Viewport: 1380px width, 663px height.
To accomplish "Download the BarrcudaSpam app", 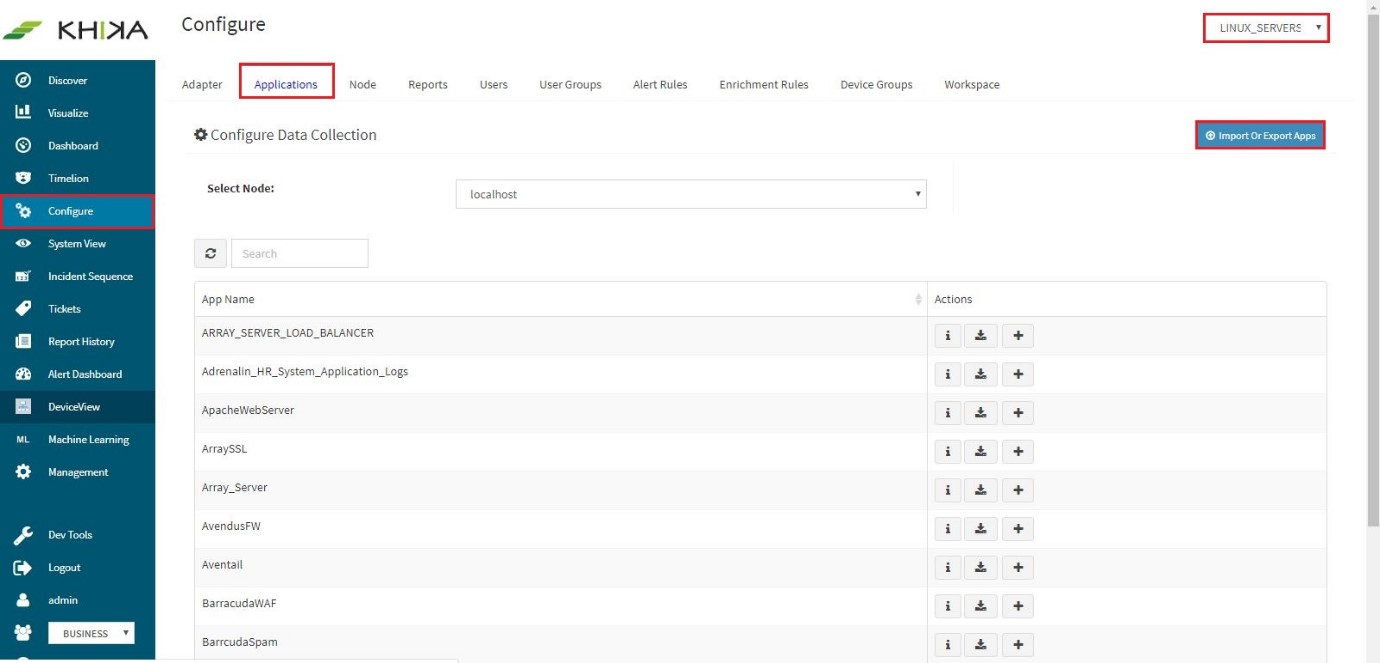I will (x=981, y=645).
